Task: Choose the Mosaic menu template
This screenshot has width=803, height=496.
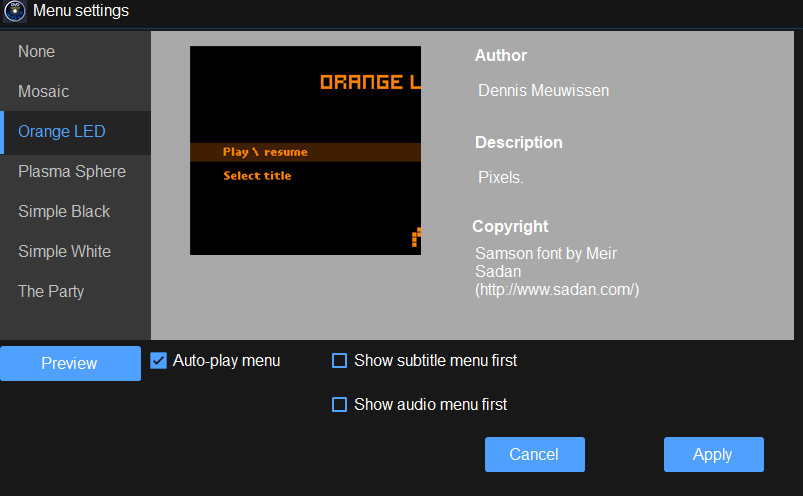Action: tap(44, 92)
